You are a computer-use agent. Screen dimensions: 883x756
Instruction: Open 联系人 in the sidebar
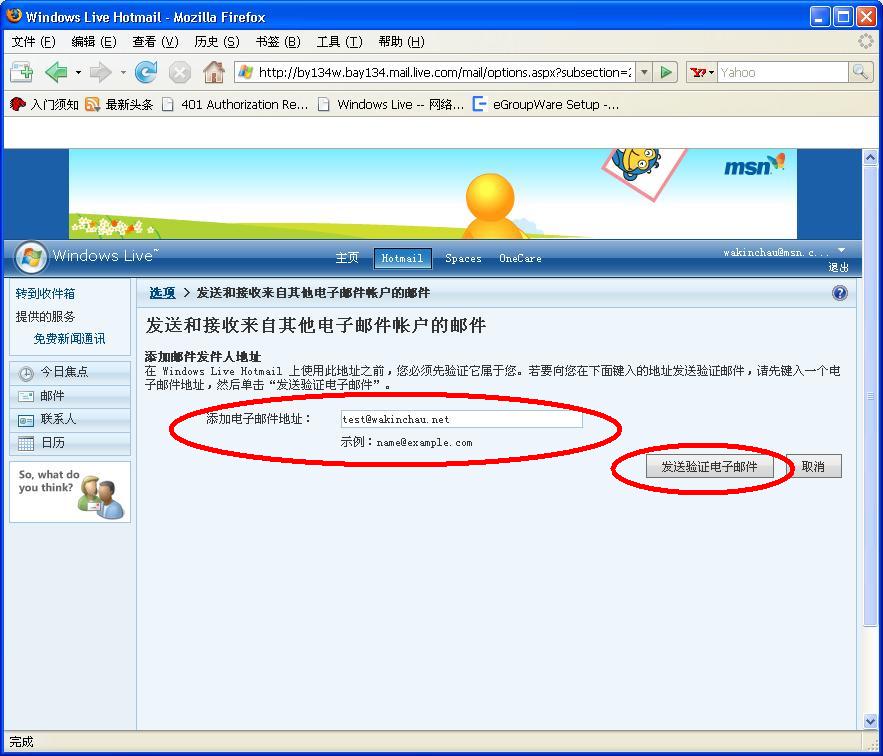click(x=70, y=420)
